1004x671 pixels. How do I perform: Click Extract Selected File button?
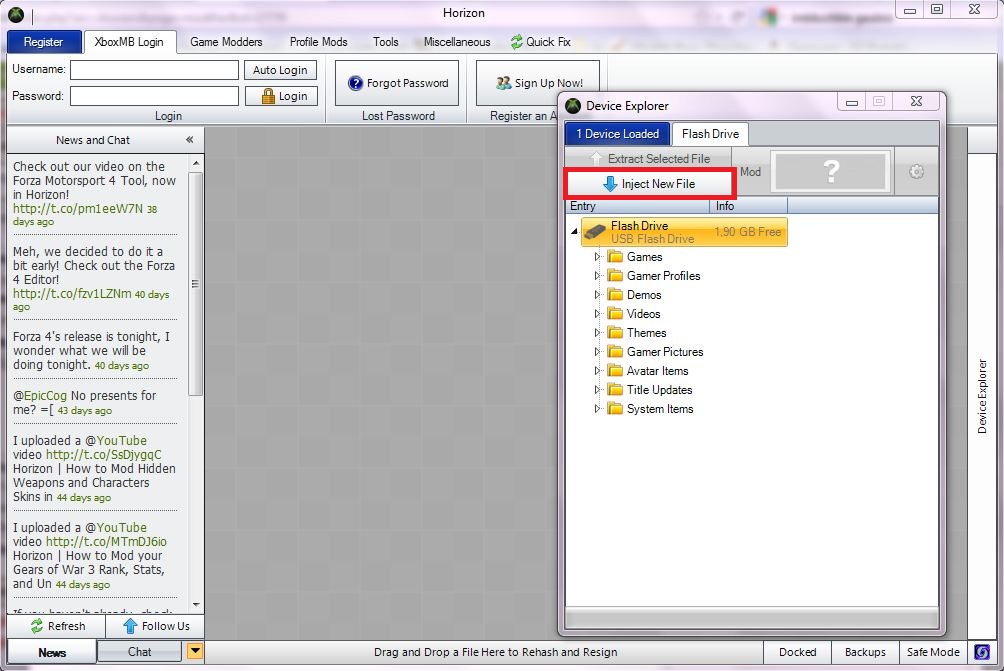[x=649, y=158]
